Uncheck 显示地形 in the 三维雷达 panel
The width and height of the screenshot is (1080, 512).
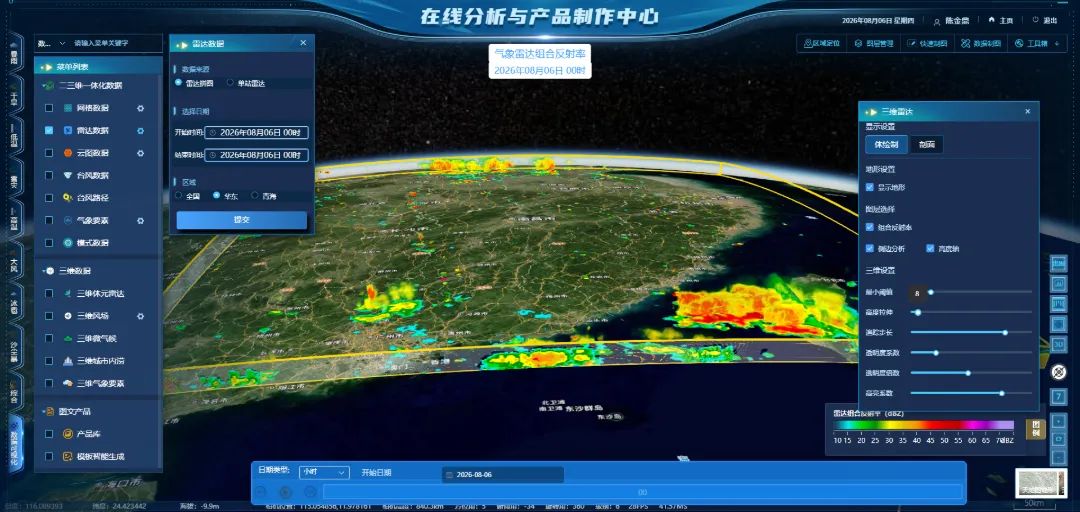(x=870, y=187)
